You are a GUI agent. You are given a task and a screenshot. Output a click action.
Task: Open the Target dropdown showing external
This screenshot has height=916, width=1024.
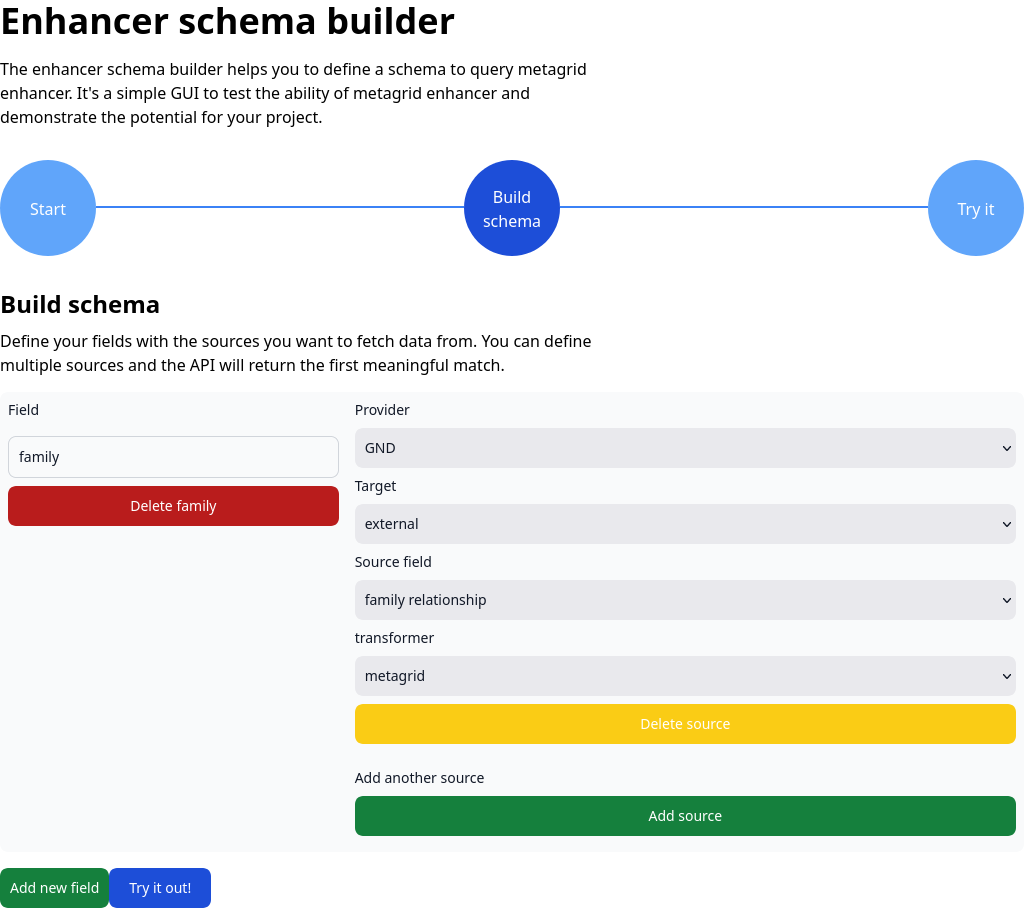(685, 524)
